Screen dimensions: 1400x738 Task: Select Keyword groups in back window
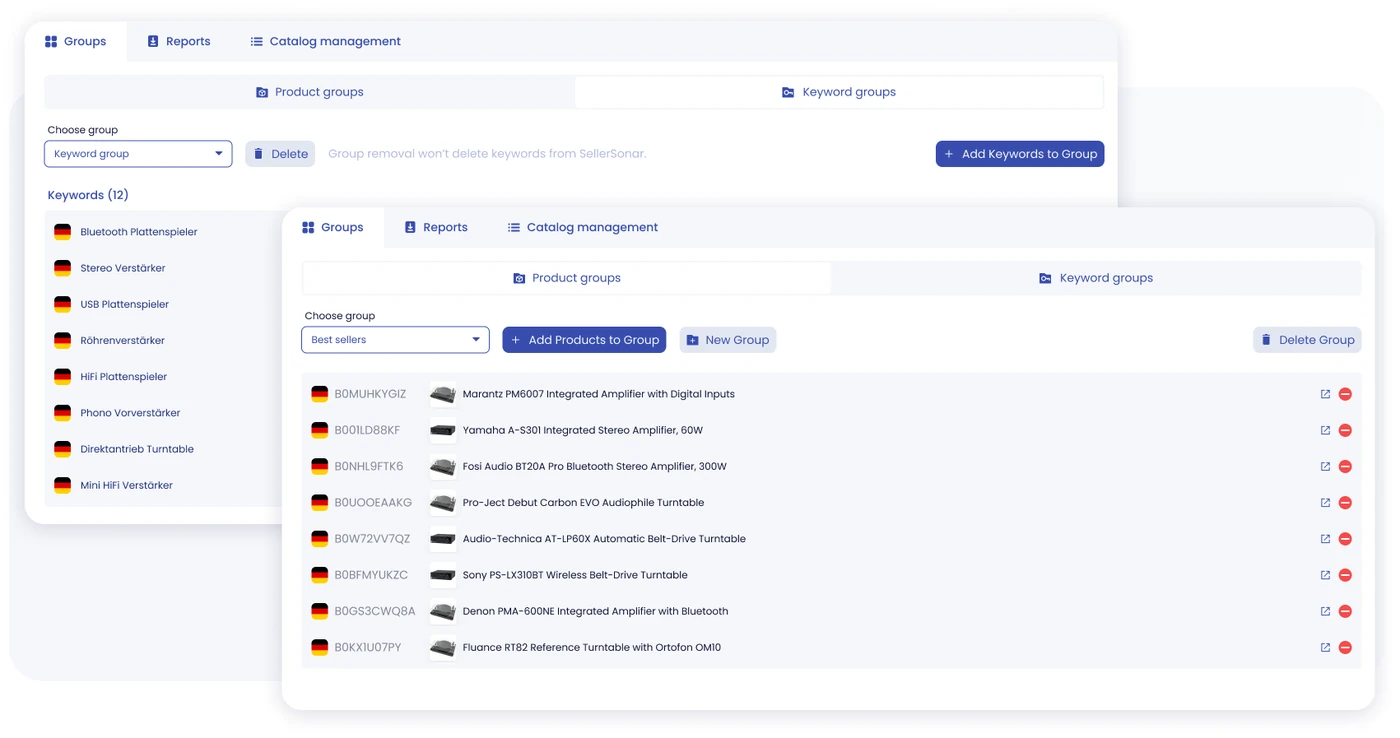click(839, 92)
